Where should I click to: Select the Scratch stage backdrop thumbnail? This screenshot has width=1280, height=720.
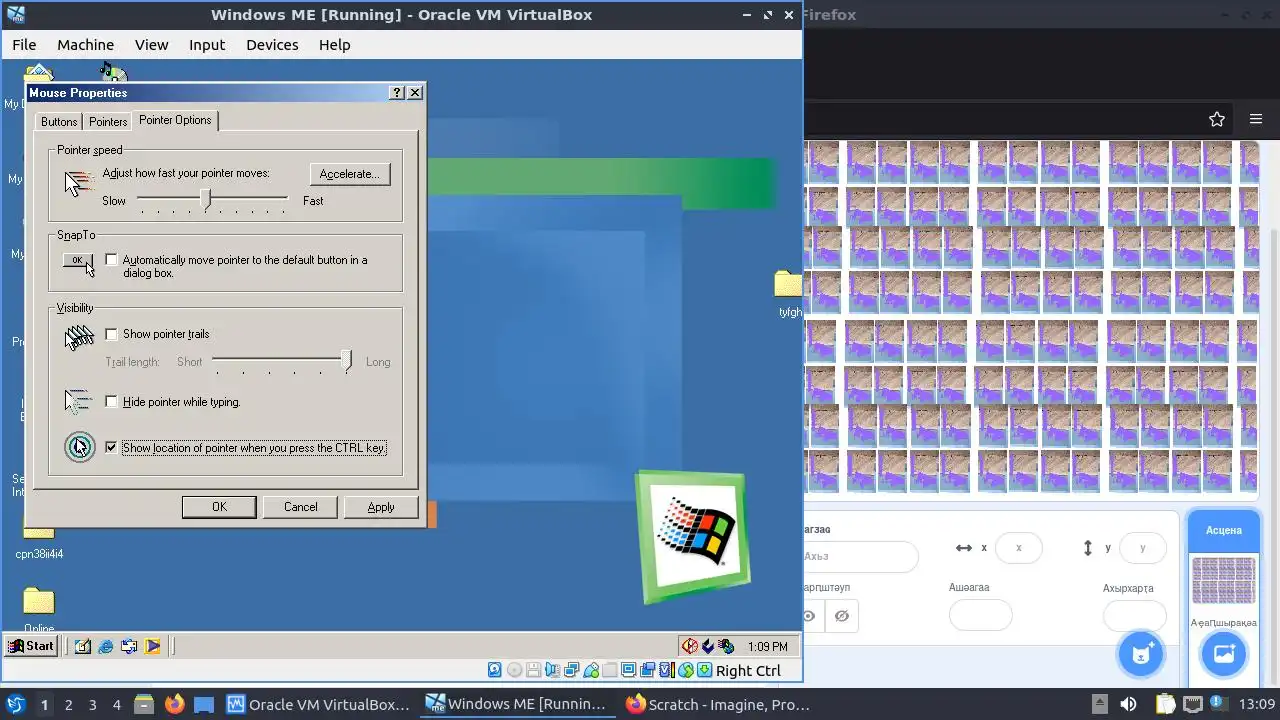pos(1223,580)
